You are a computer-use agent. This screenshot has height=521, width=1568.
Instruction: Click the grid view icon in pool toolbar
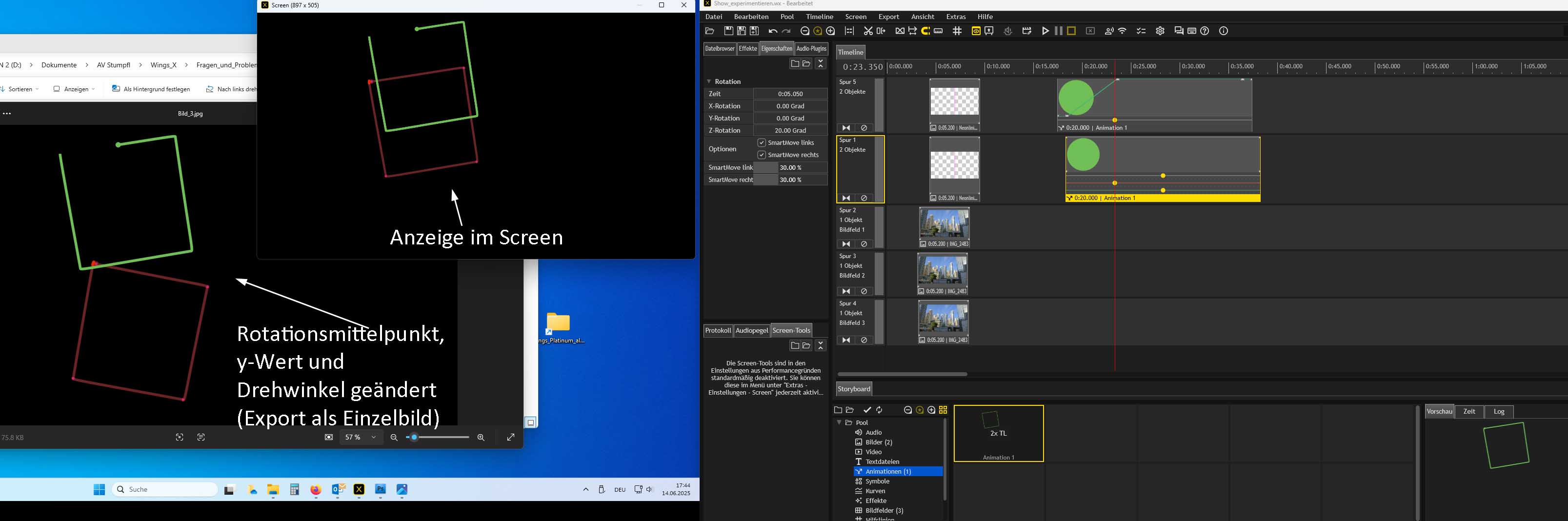pos(944,410)
